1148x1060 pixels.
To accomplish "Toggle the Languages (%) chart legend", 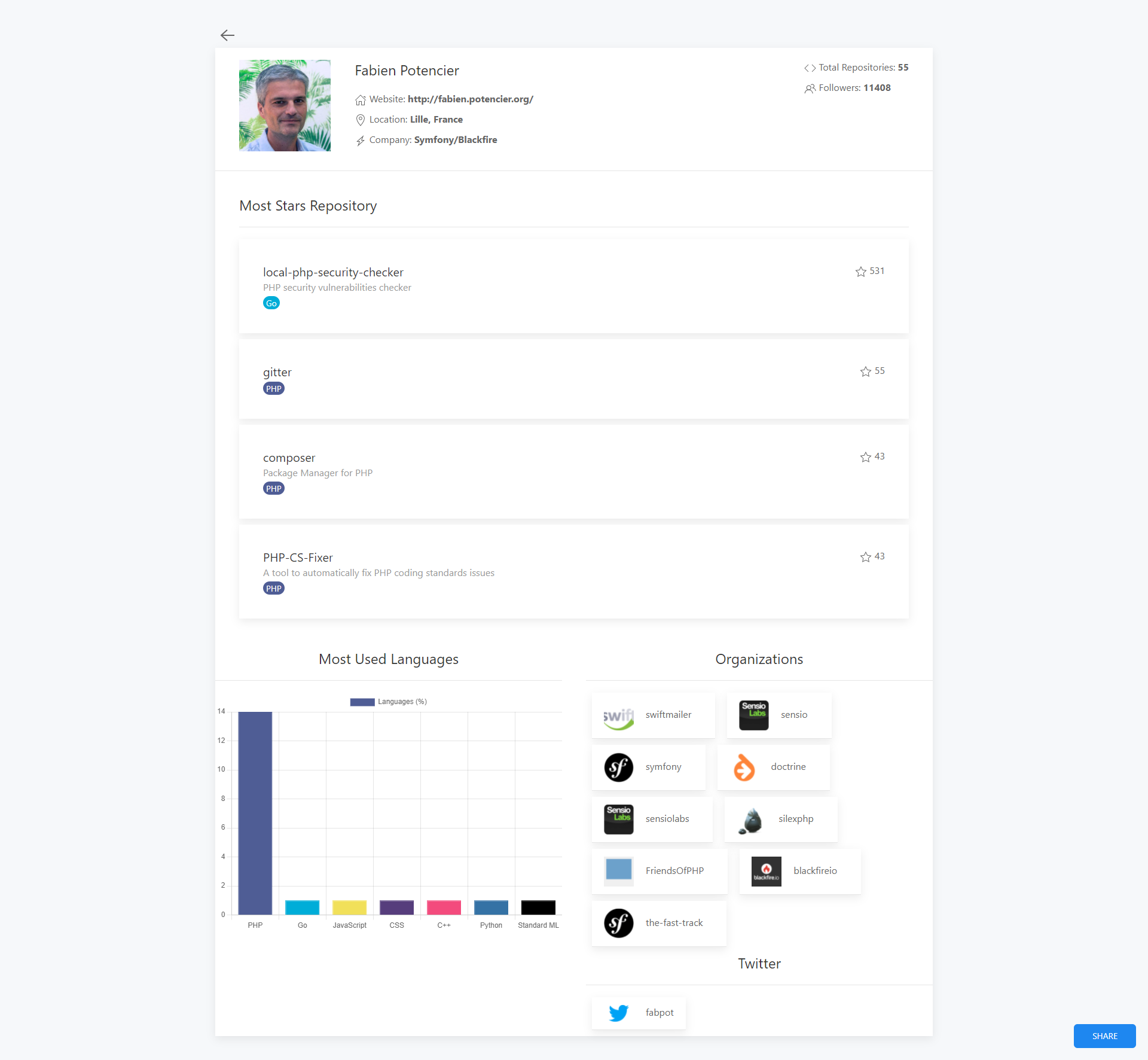I will [x=389, y=702].
